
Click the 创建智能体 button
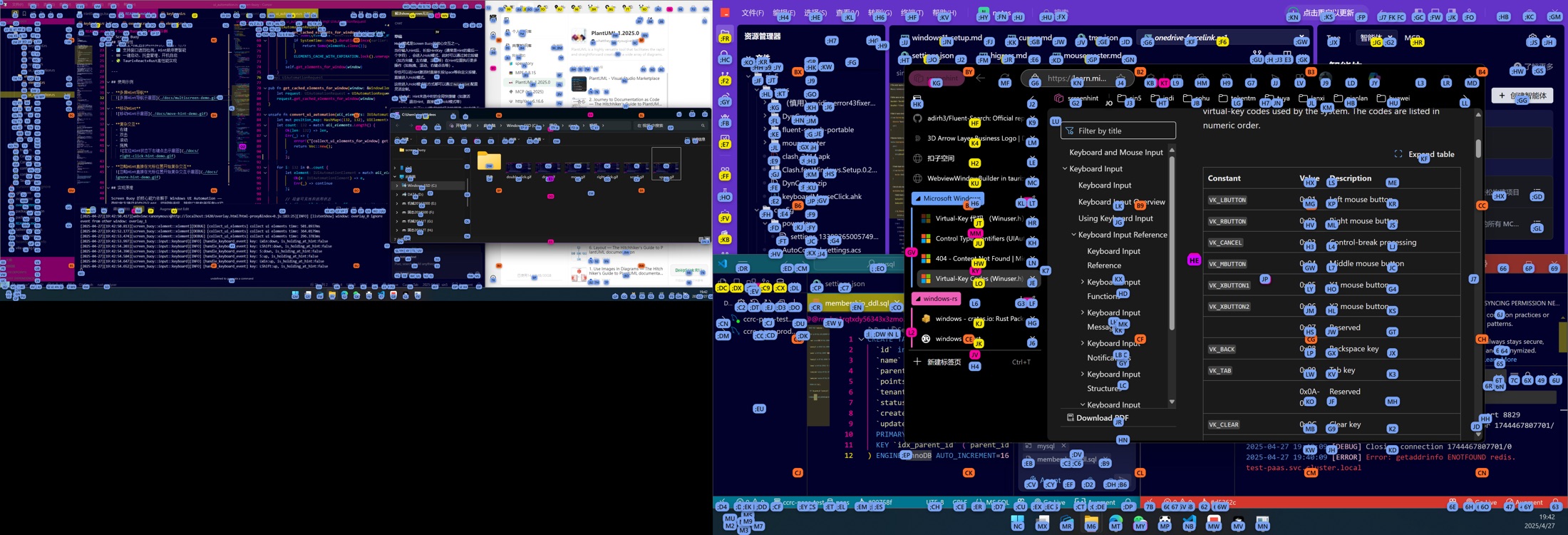click(x=1522, y=96)
